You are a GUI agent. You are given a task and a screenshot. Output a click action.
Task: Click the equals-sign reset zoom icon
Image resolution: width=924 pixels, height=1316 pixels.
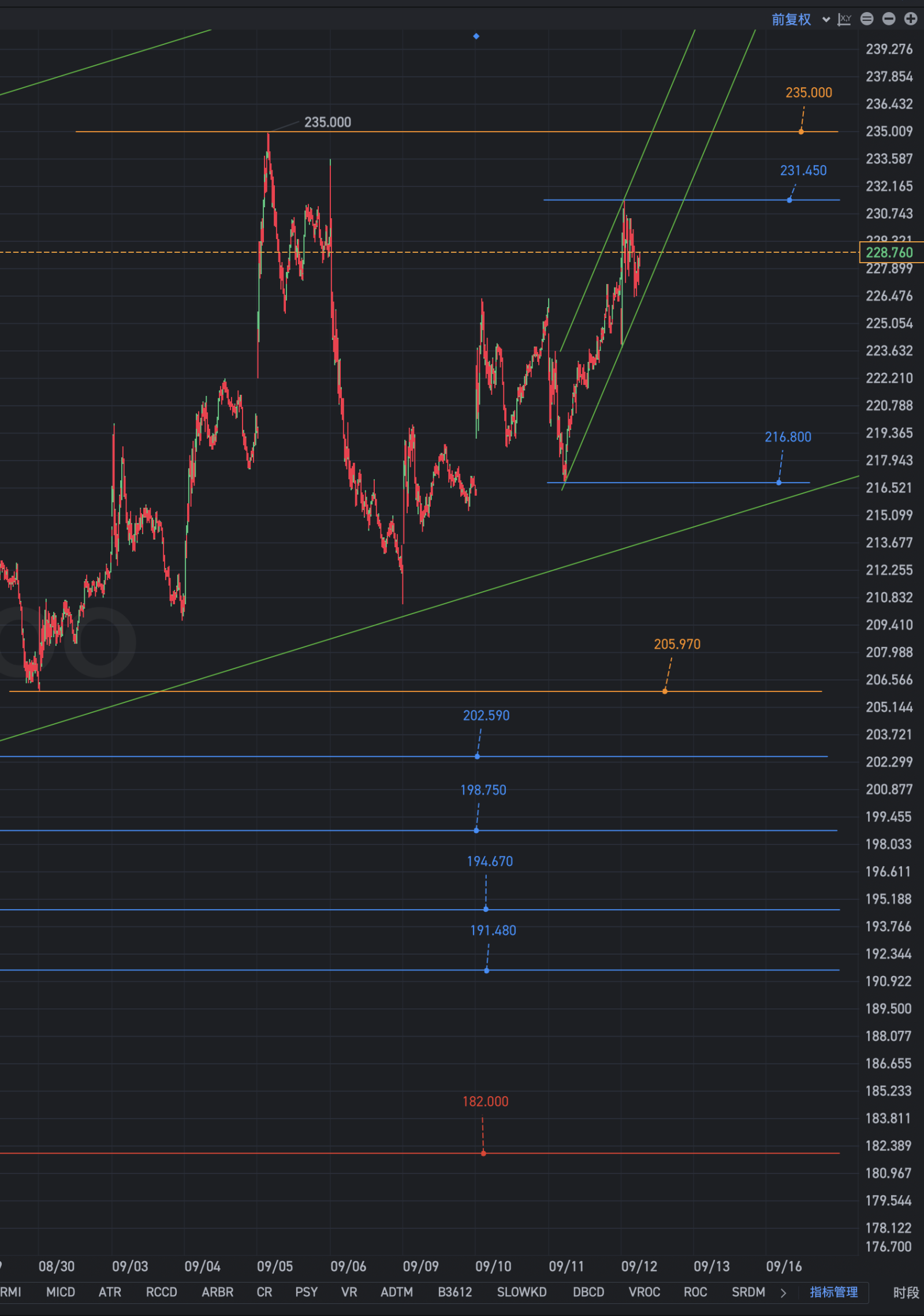867,19
